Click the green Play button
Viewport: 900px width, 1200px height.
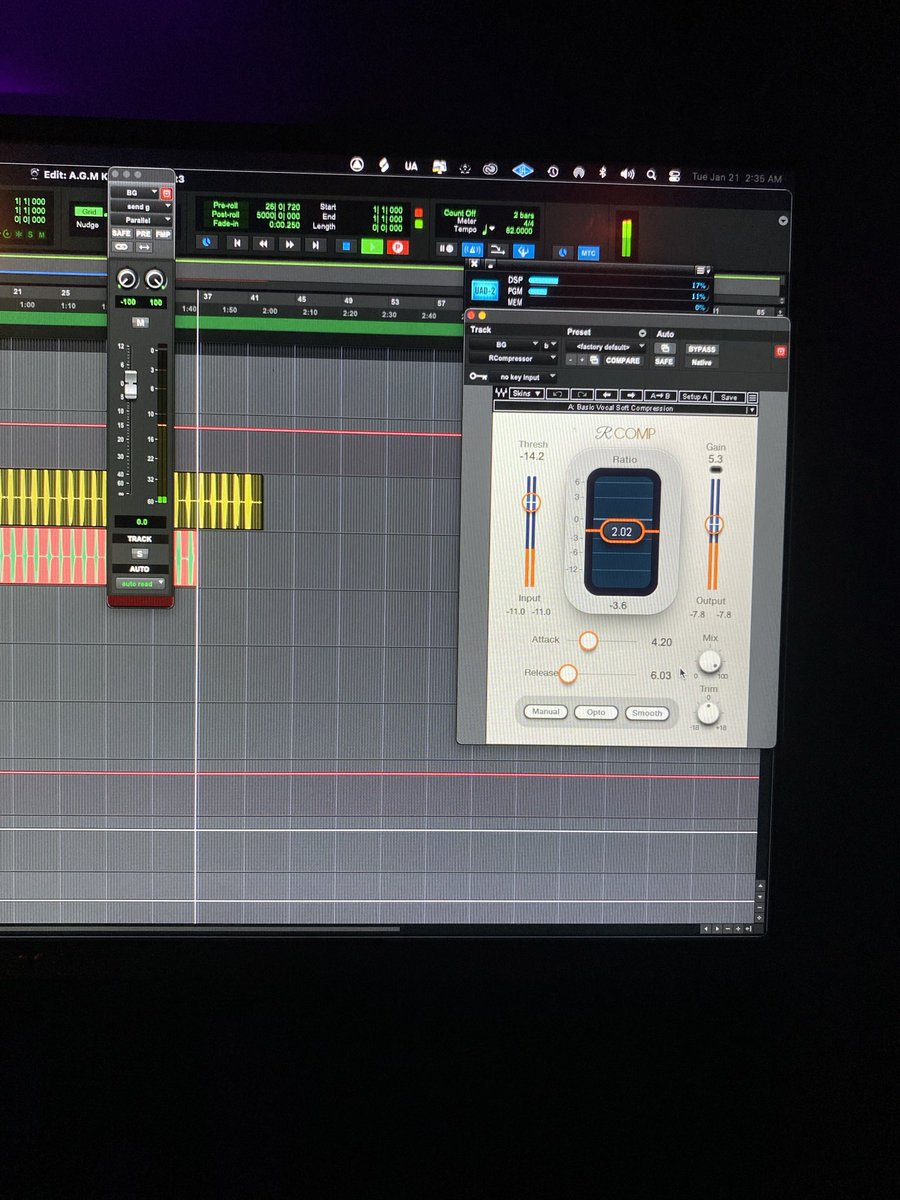[372, 245]
